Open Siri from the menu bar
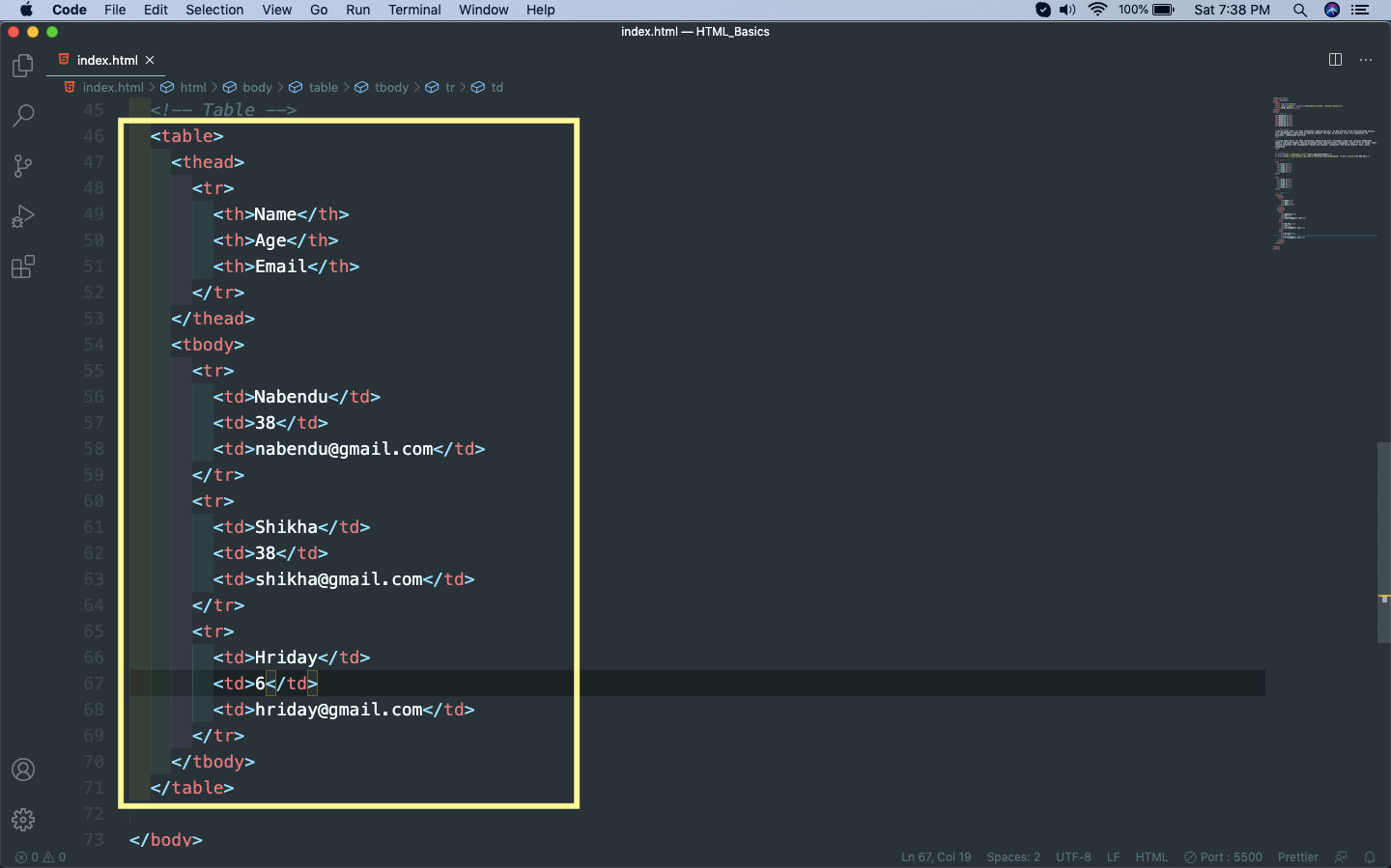The width and height of the screenshot is (1391, 868). pyautogui.click(x=1332, y=10)
